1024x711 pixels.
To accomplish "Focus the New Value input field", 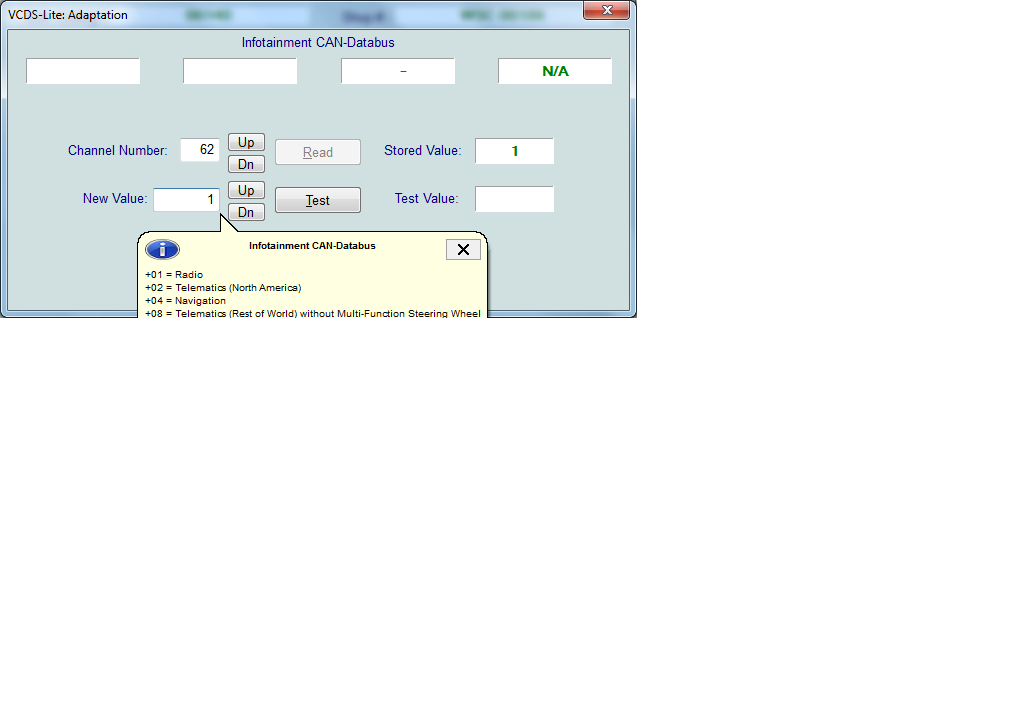I will 186,199.
